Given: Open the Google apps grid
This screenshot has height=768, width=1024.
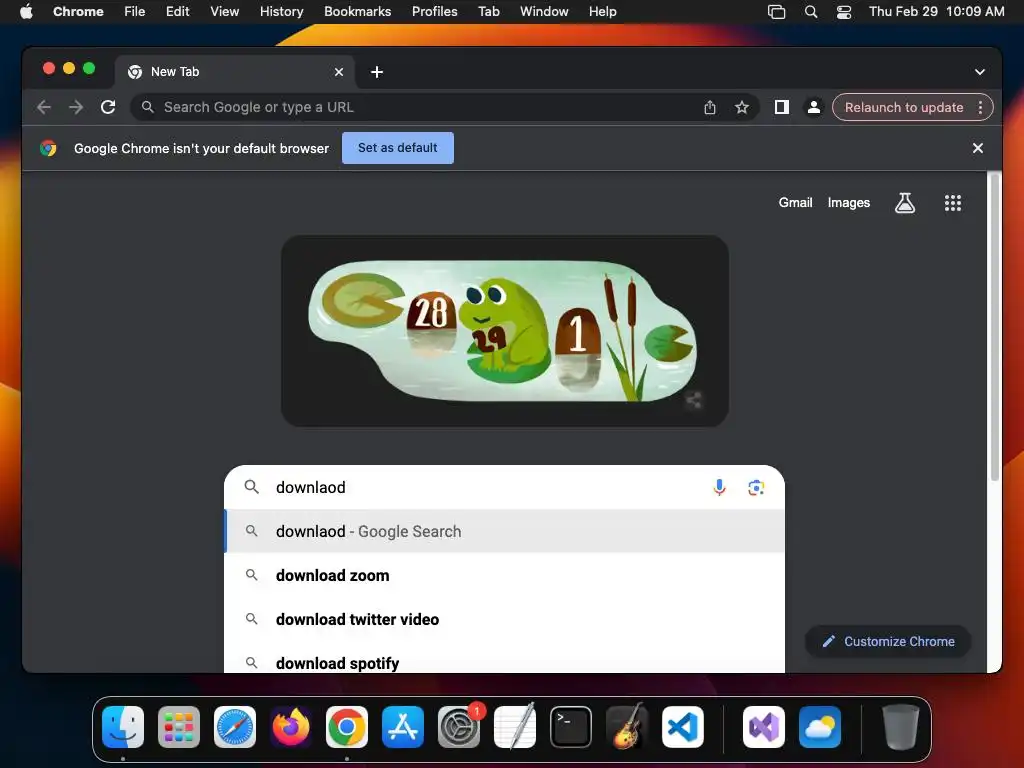Looking at the screenshot, I should [x=953, y=203].
